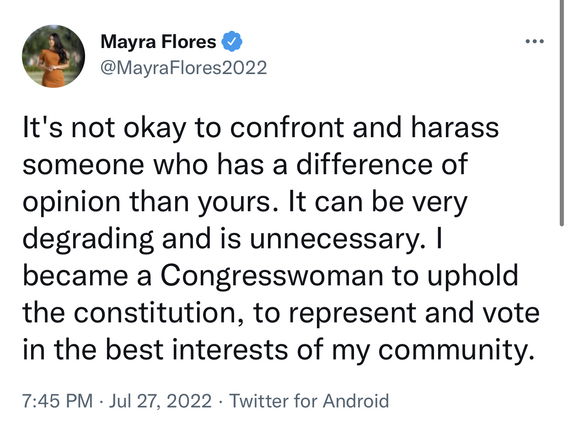Image resolution: width=568 pixels, height=428 pixels.
Task: Open the @MayraFlores2022 handle link
Action: (x=184, y=68)
